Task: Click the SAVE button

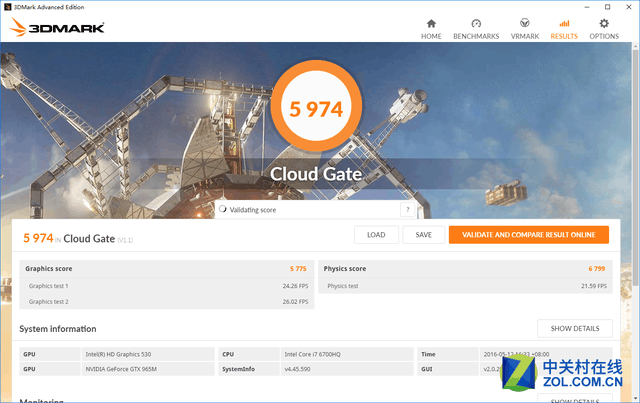Action: point(423,235)
